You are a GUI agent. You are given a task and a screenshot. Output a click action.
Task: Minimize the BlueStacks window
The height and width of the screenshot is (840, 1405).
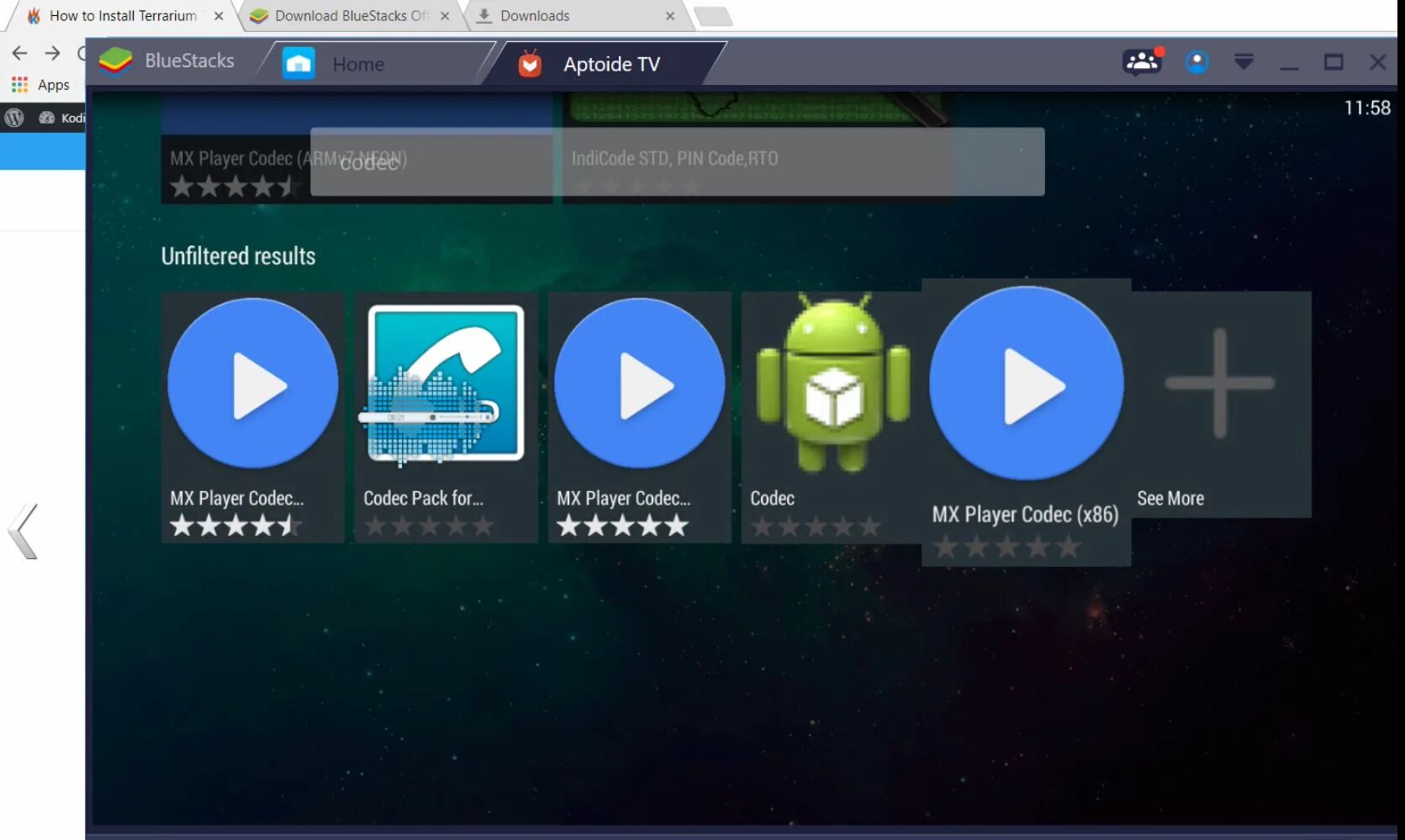(x=1289, y=66)
